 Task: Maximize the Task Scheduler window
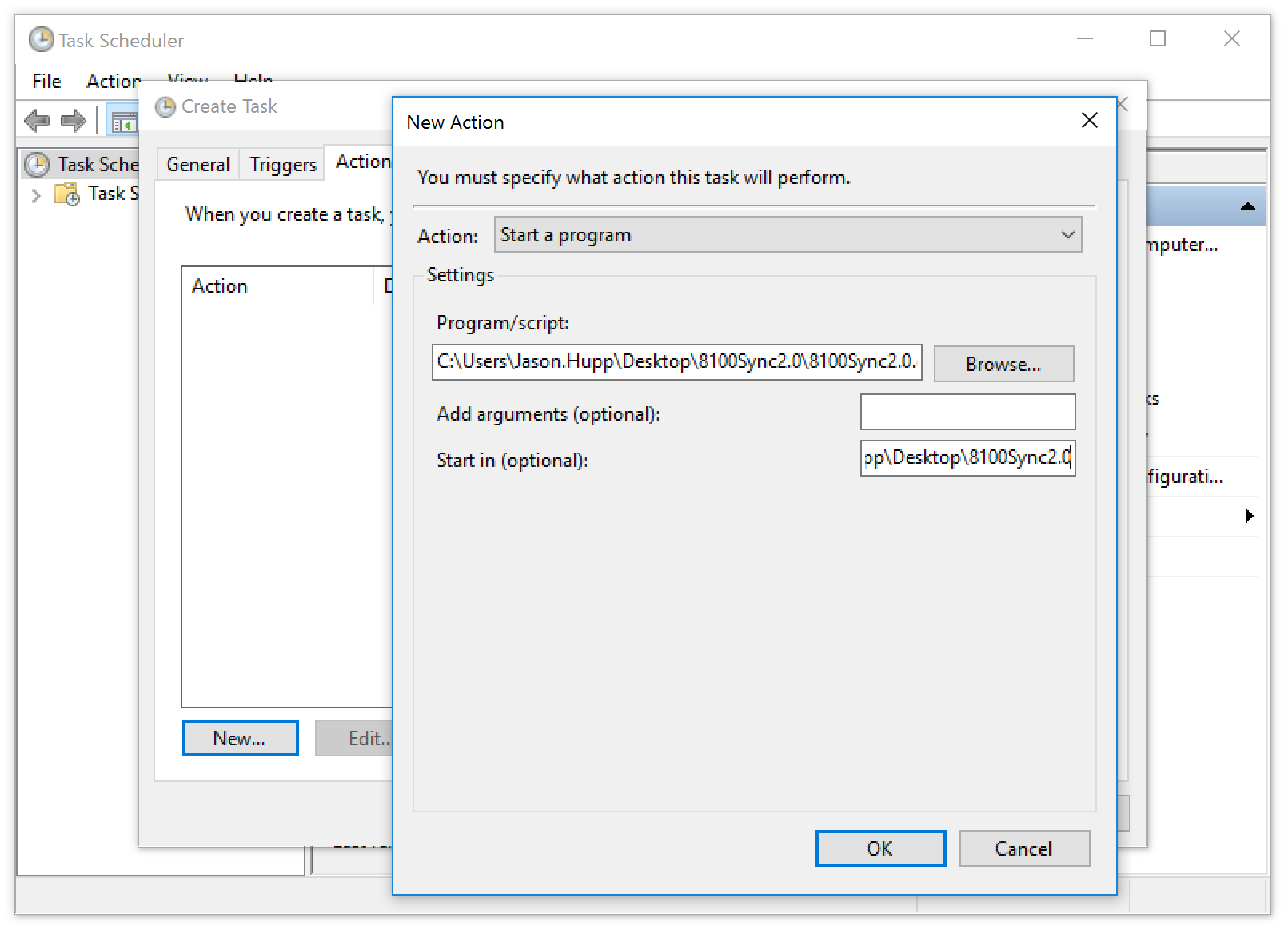(x=1158, y=38)
